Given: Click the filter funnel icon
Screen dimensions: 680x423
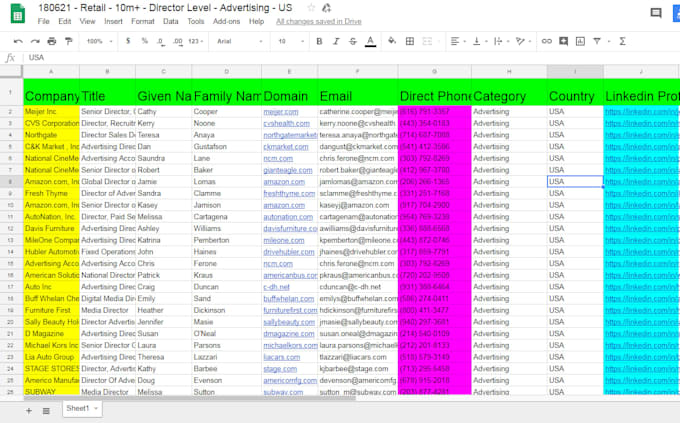Looking at the screenshot, I should (x=597, y=41).
